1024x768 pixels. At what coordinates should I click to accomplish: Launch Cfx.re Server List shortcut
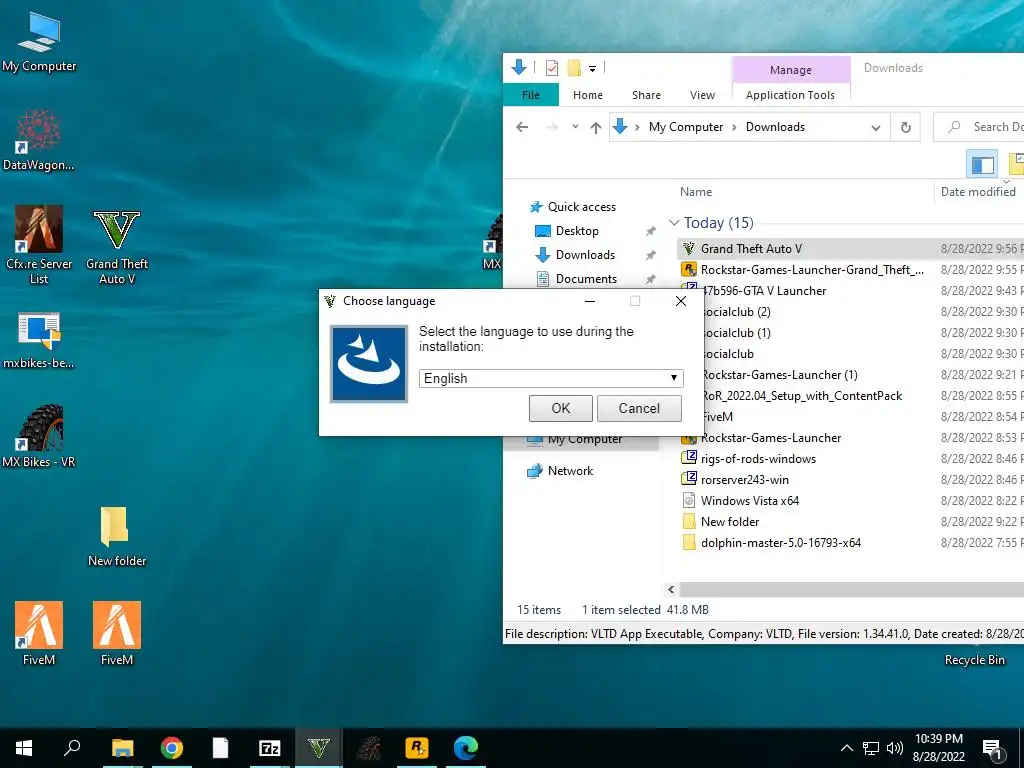pyautogui.click(x=39, y=245)
